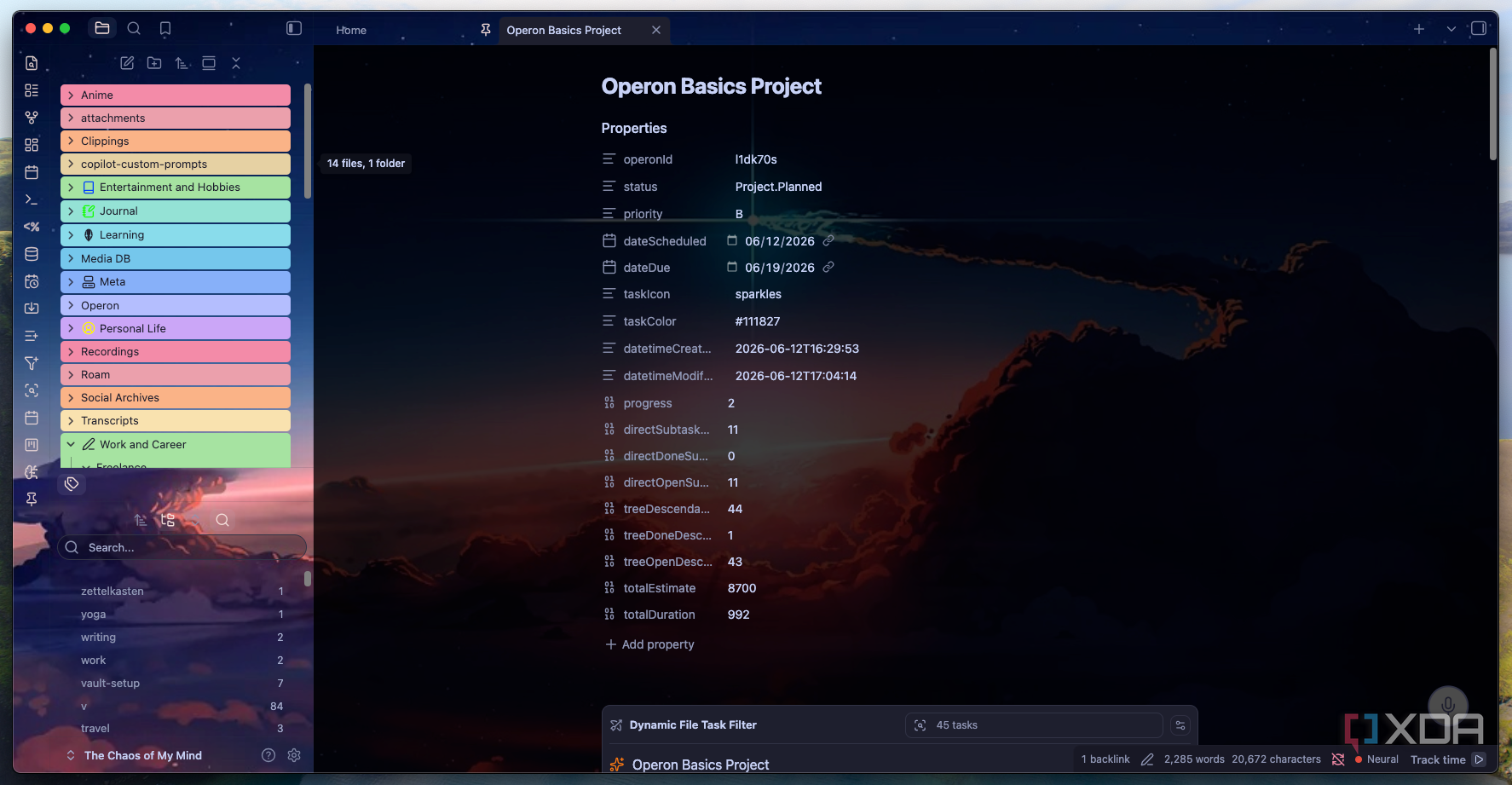Open the 1 backlink status item
1512x785 pixels.
click(1105, 759)
